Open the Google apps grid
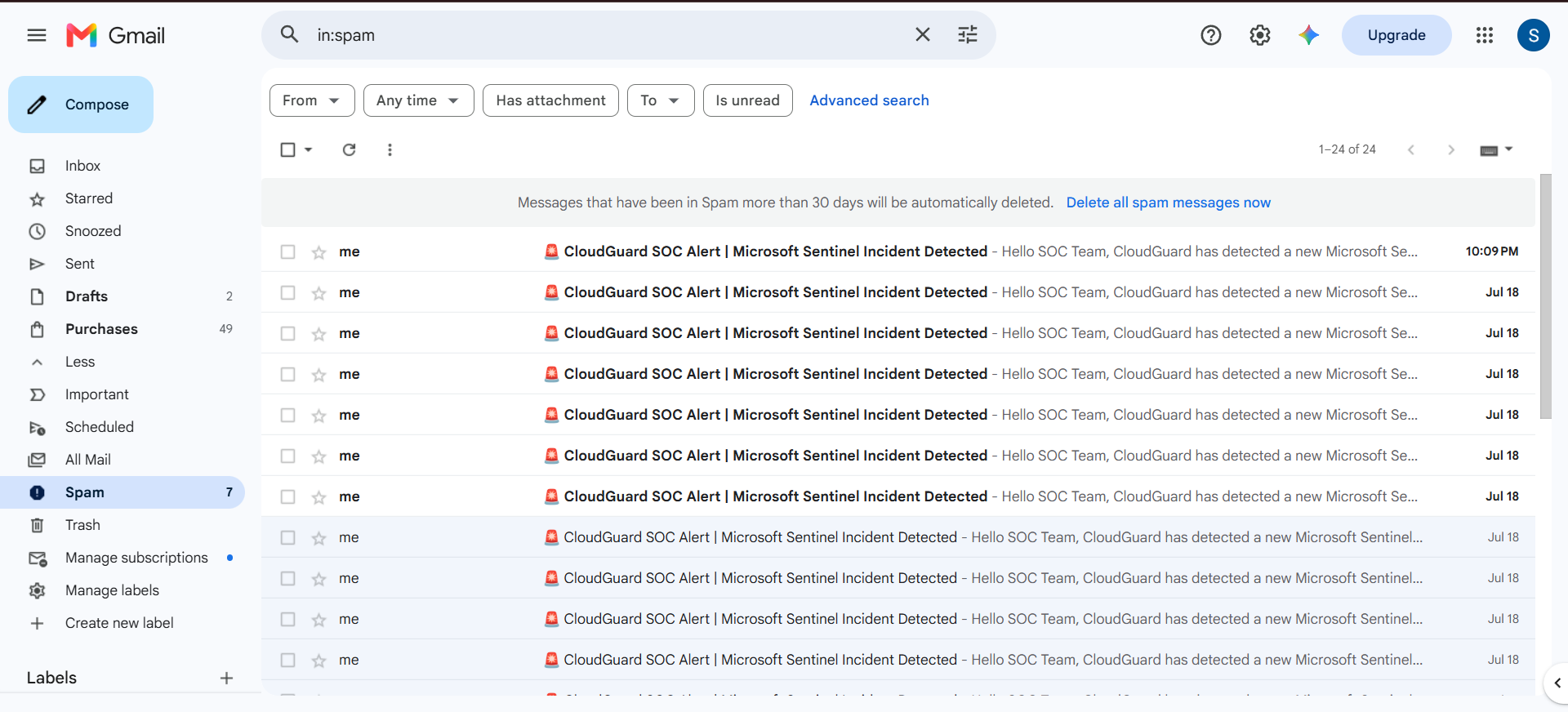The height and width of the screenshot is (712, 1568). click(x=1485, y=35)
